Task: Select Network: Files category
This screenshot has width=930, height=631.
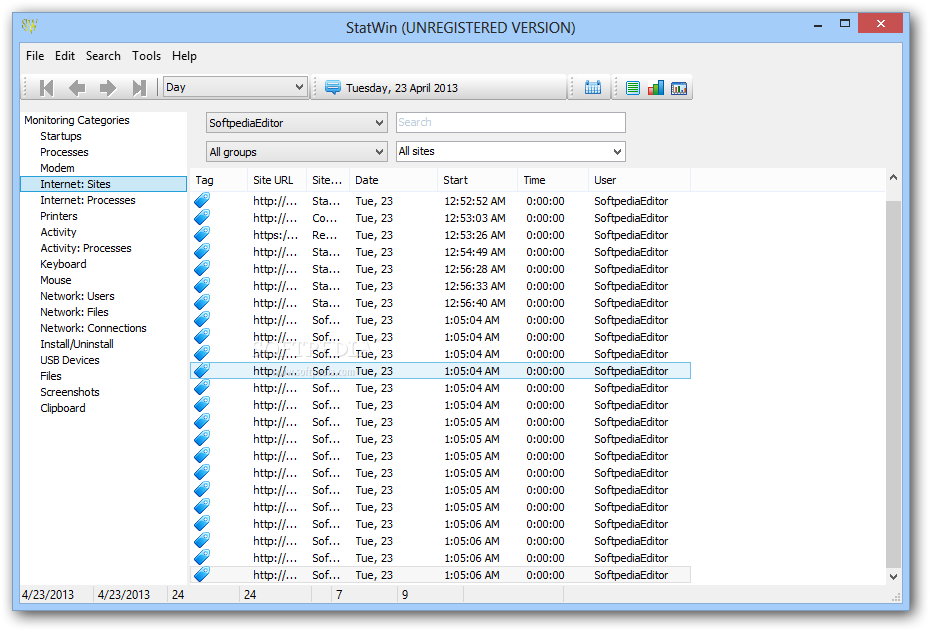Action: click(74, 312)
